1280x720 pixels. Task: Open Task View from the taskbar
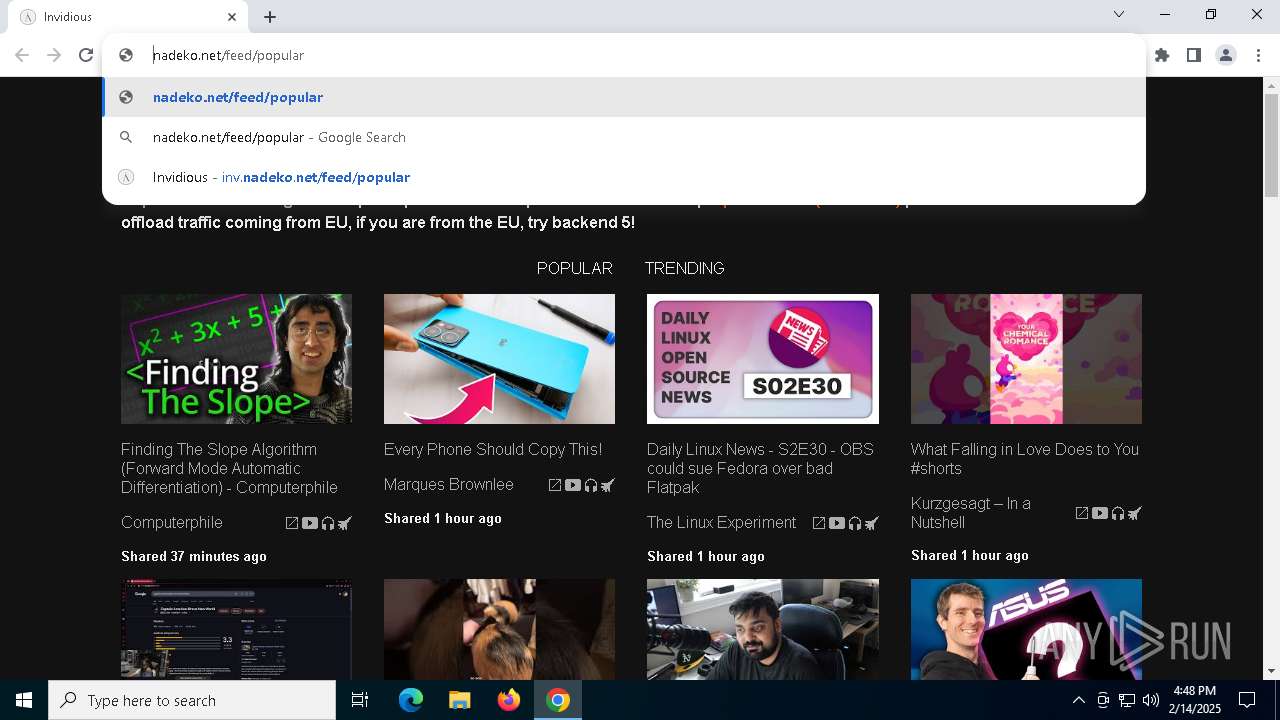(360, 700)
